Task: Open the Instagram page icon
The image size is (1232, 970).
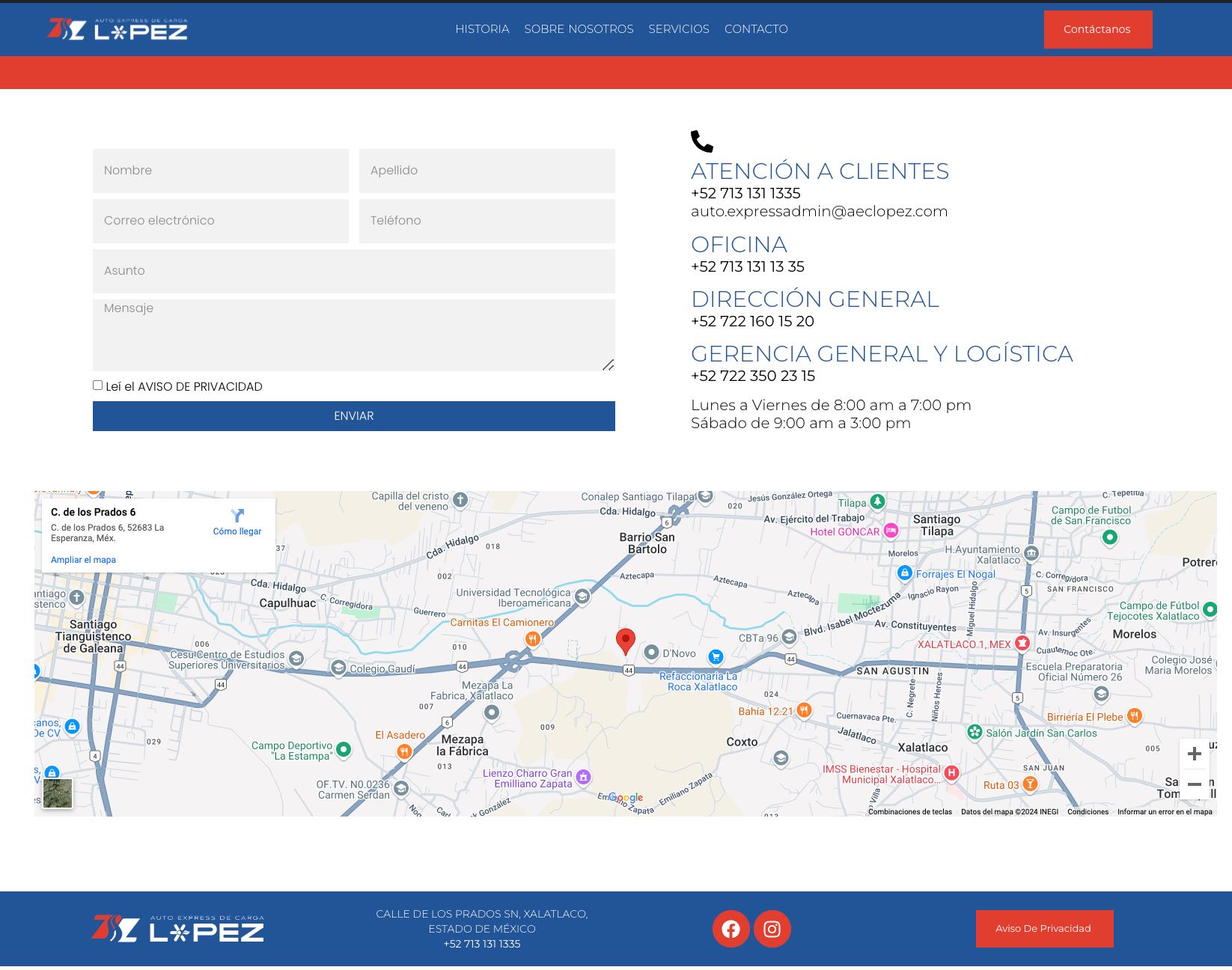Action: [x=772, y=929]
